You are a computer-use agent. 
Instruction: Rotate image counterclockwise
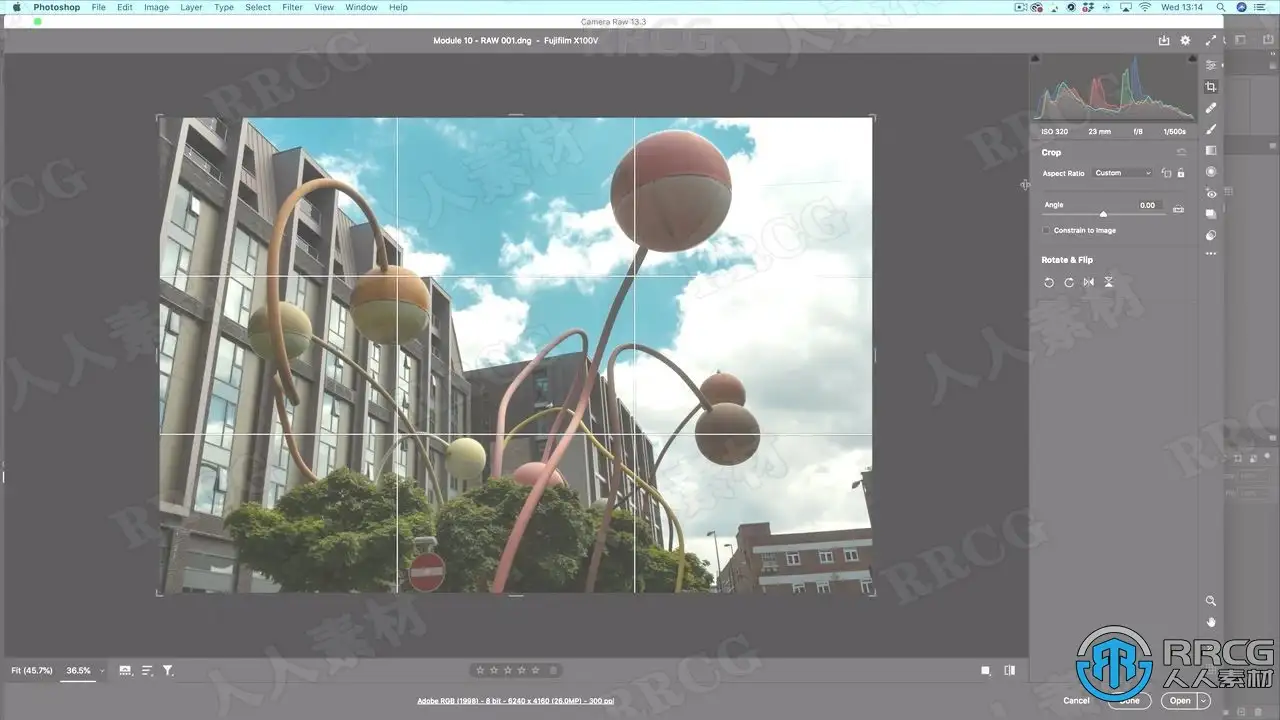point(1049,283)
